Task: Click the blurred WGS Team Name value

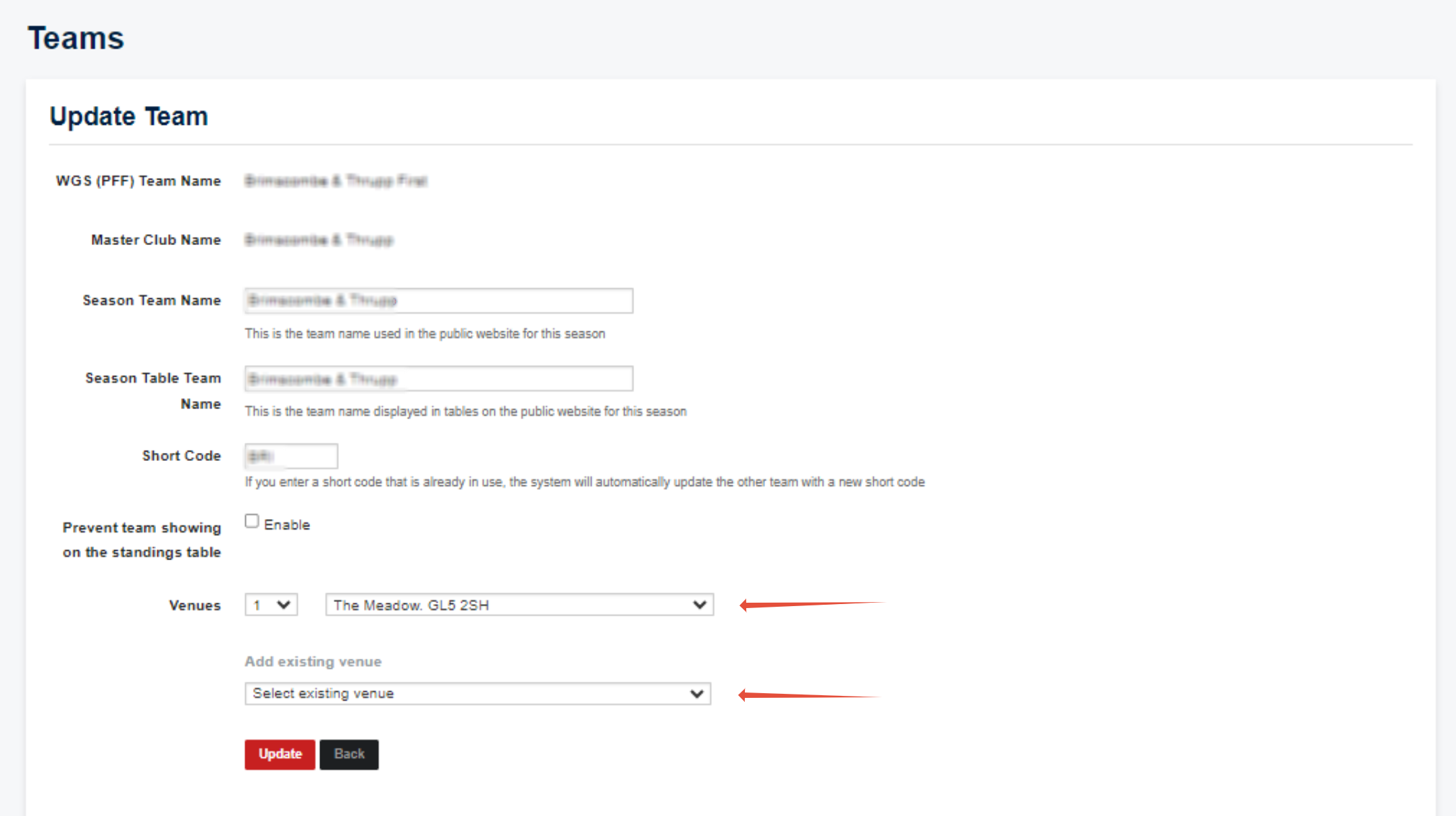Action: click(336, 181)
